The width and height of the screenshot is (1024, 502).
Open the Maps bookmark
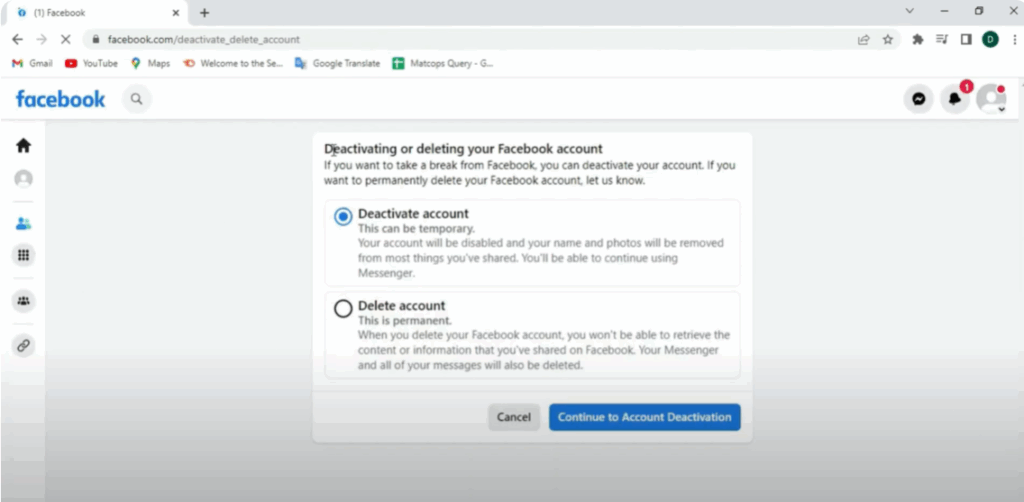150,63
